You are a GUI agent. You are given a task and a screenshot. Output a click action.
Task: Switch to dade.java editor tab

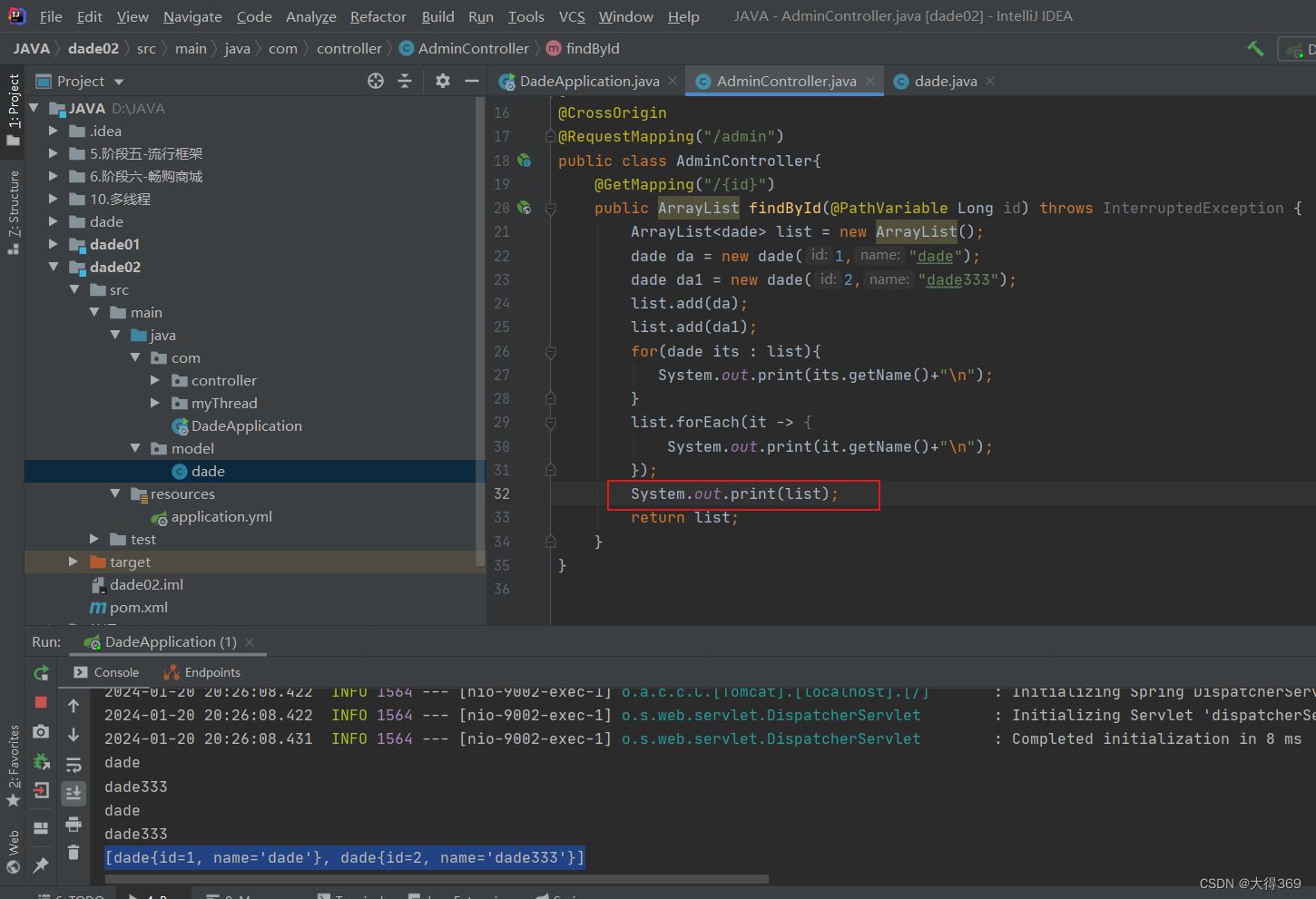point(946,81)
